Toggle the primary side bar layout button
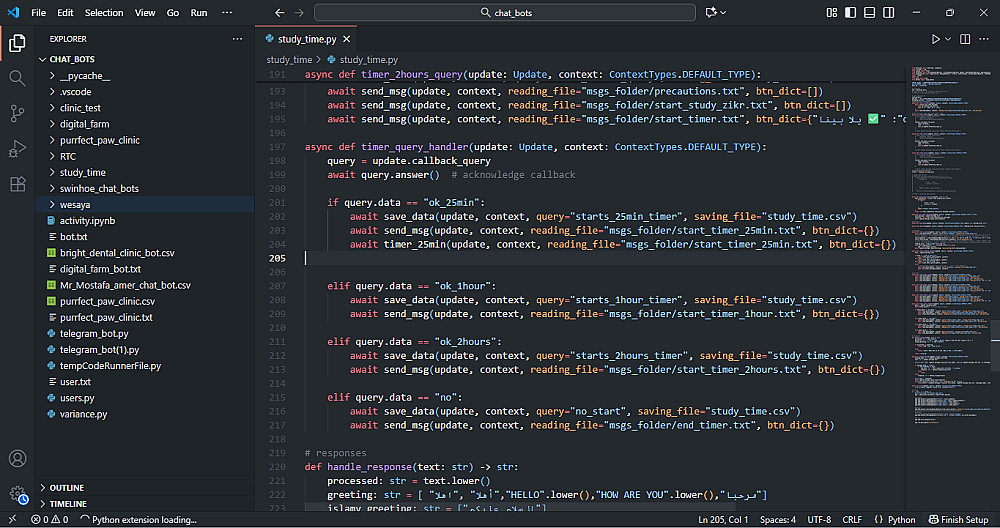This screenshot has height=528, width=1000. click(x=850, y=13)
